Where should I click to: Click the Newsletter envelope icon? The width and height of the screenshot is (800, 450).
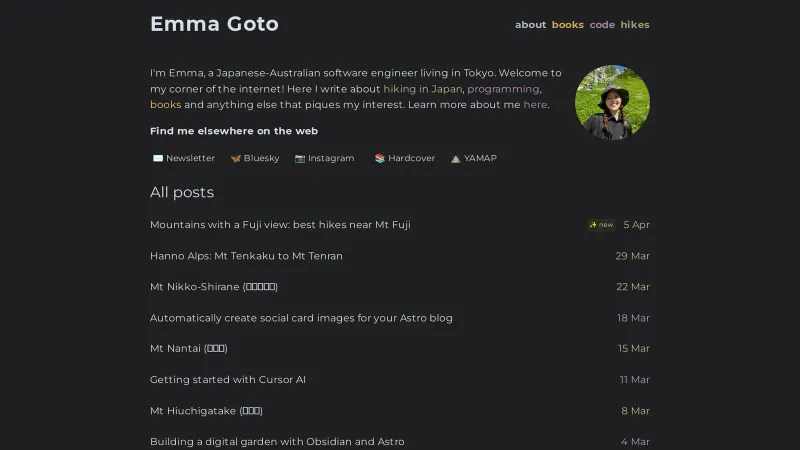157,158
